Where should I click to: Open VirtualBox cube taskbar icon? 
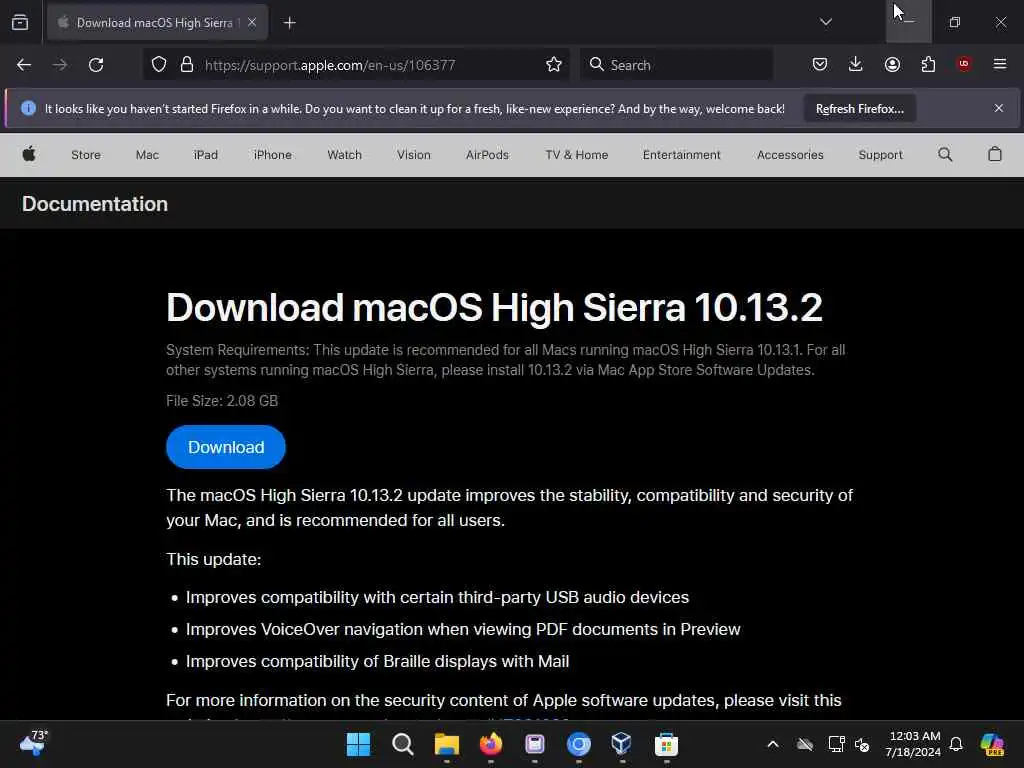(x=622, y=744)
